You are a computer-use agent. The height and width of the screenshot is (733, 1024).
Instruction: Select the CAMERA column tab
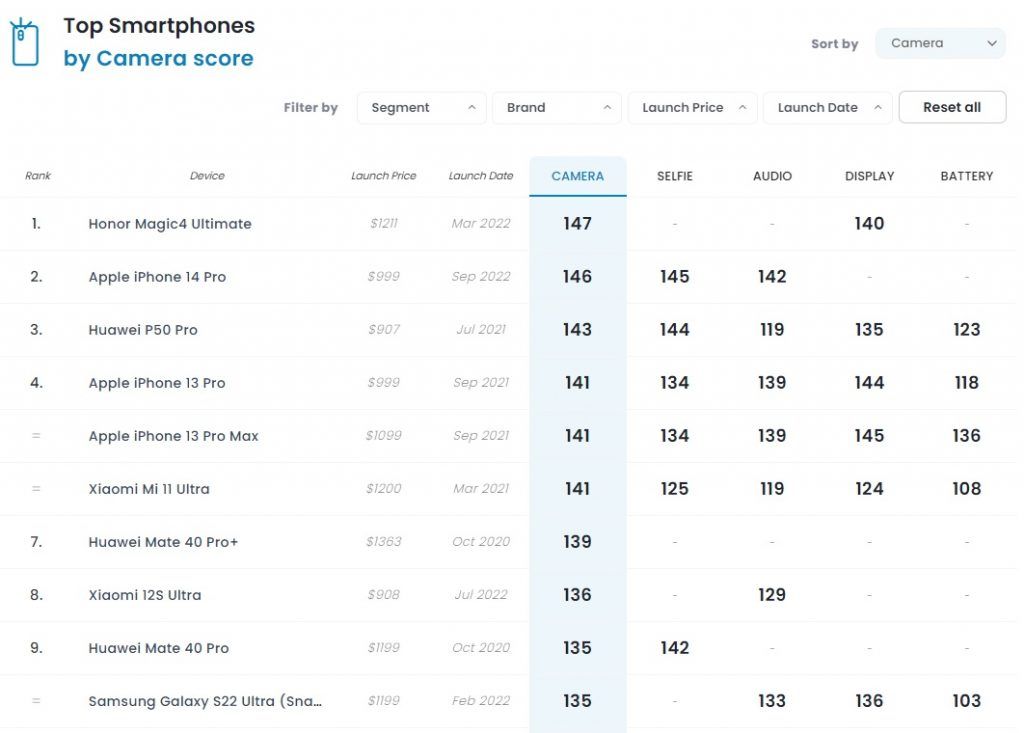point(577,176)
